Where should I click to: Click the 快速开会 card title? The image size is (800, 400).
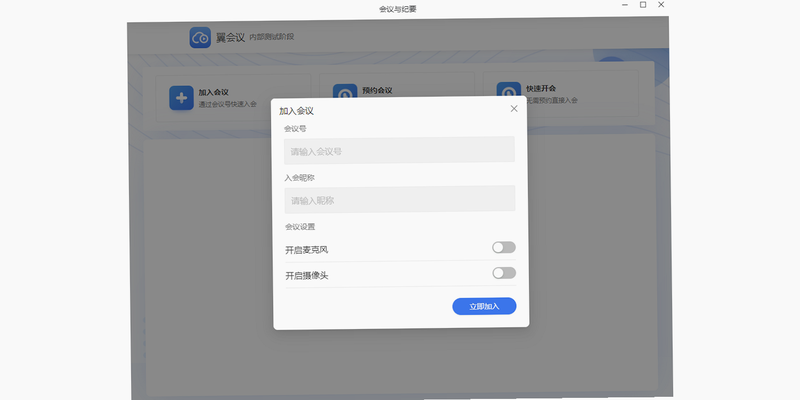click(x=541, y=89)
